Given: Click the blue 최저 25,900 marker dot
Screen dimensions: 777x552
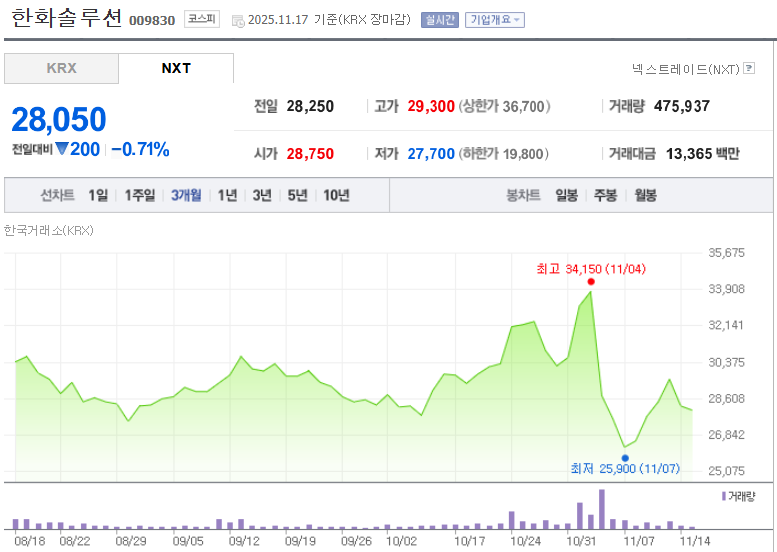Looking at the screenshot, I should 625,458.
